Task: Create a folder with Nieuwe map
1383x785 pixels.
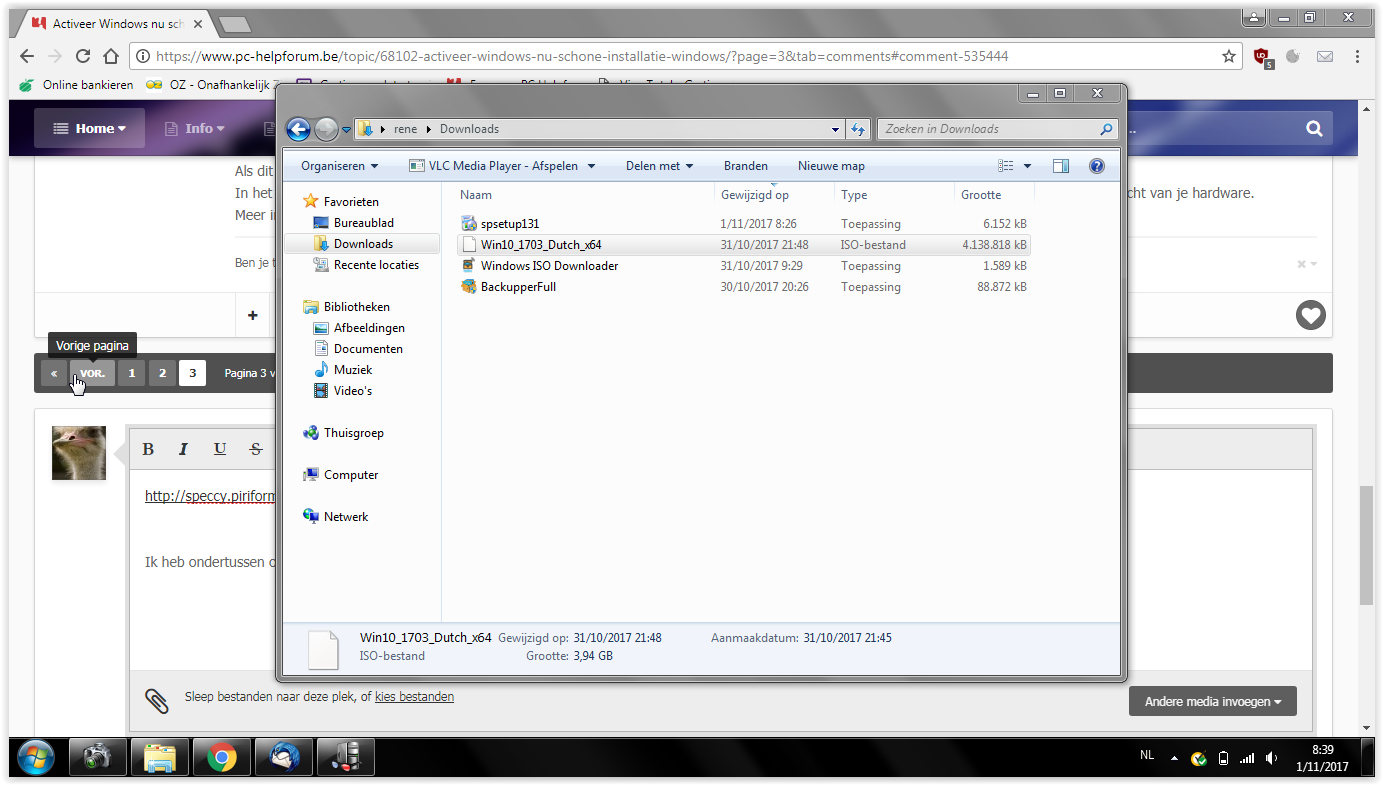Action: pyautogui.click(x=831, y=166)
